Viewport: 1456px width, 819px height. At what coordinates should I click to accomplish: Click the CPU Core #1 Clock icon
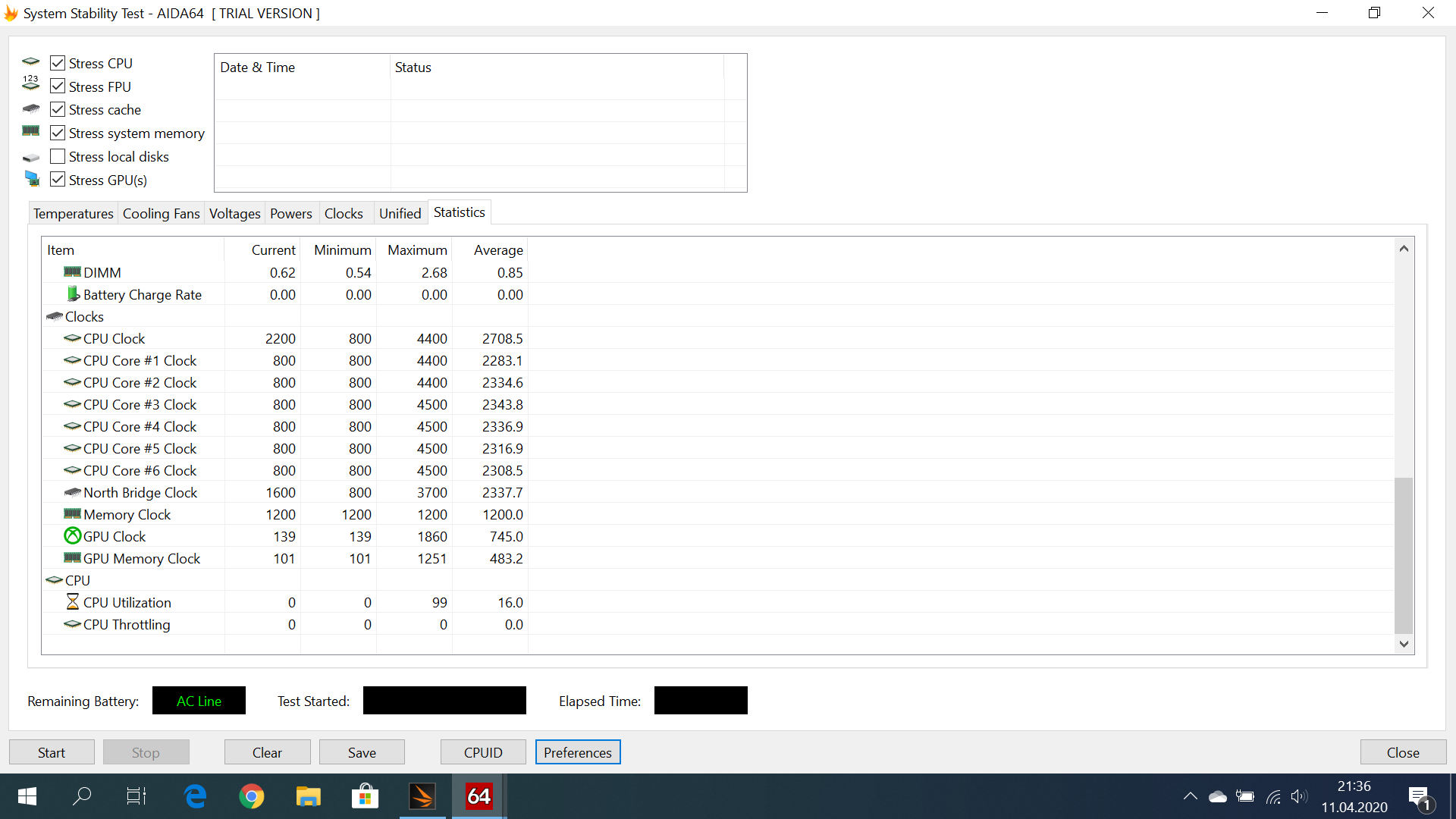(x=72, y=360)
